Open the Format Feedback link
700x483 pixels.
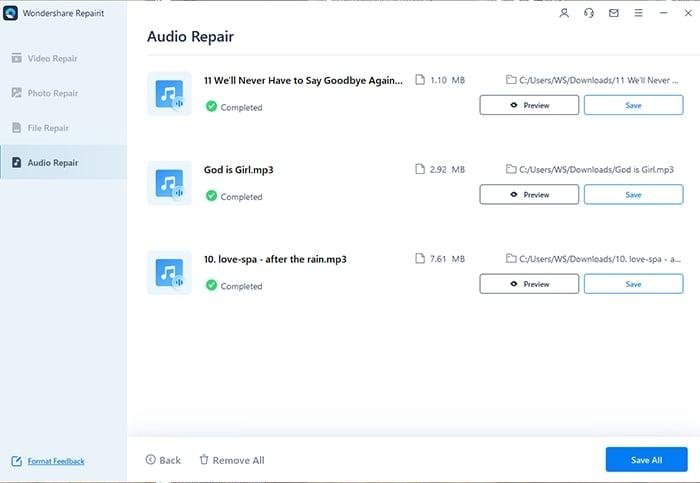(56, 461)
